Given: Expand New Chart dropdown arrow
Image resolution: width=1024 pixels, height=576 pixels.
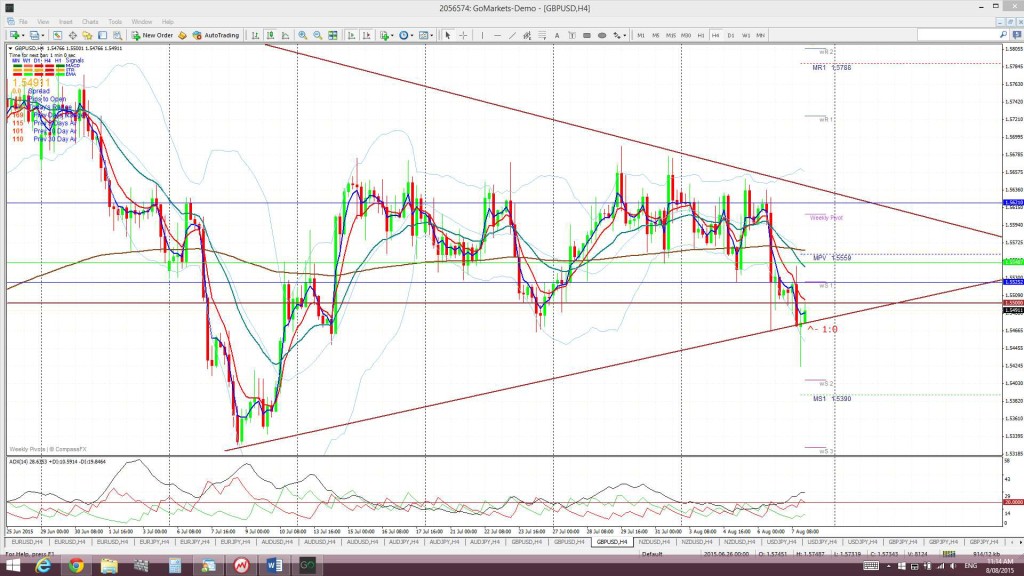Looking at the screenshot, I should coord(23,35).
